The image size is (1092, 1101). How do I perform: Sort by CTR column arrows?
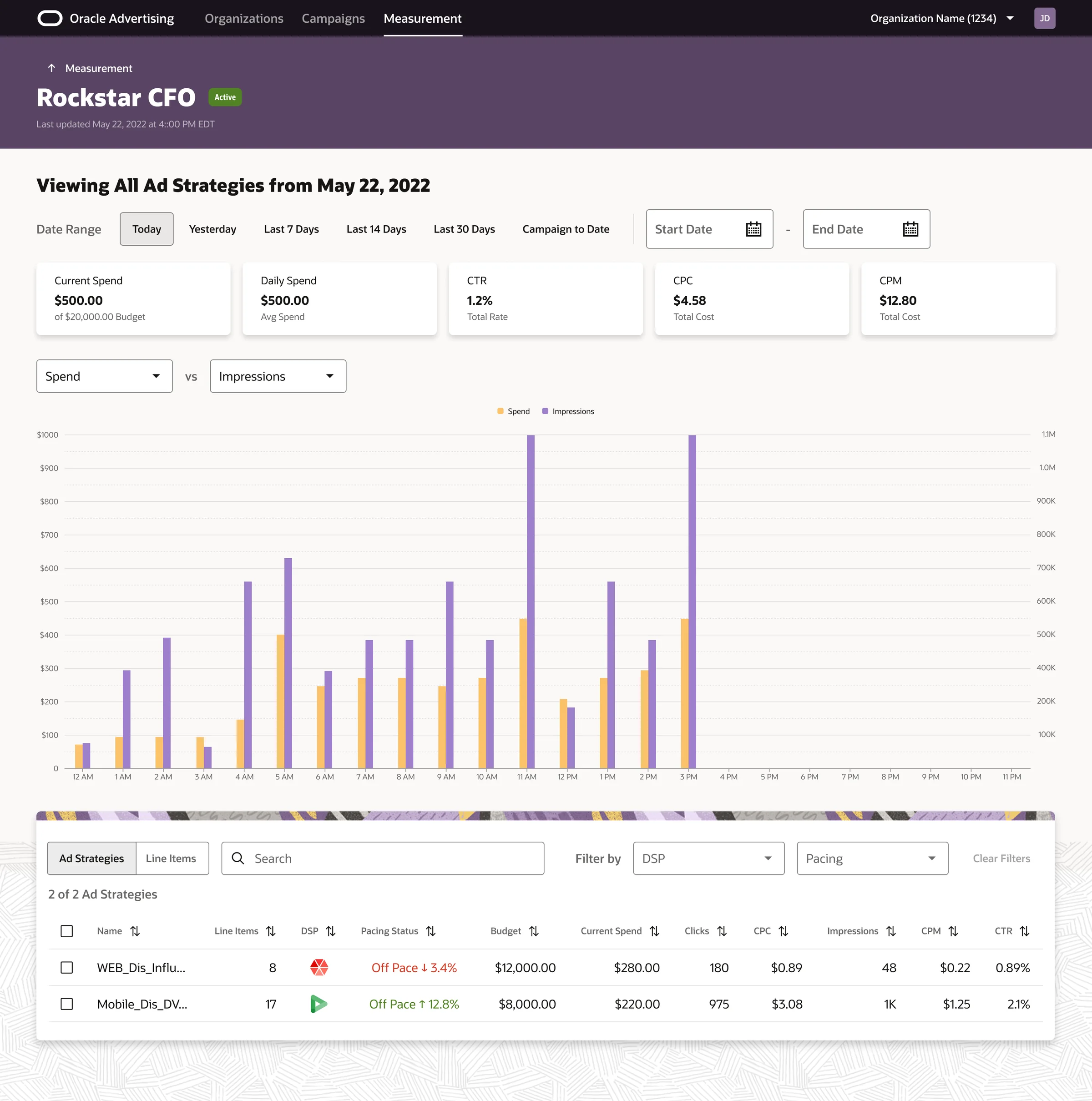pos(1024,930)
